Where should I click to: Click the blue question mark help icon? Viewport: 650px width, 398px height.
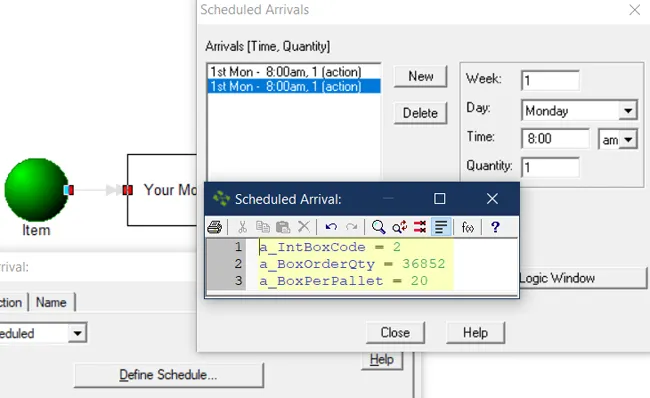[x=495, y=227]
